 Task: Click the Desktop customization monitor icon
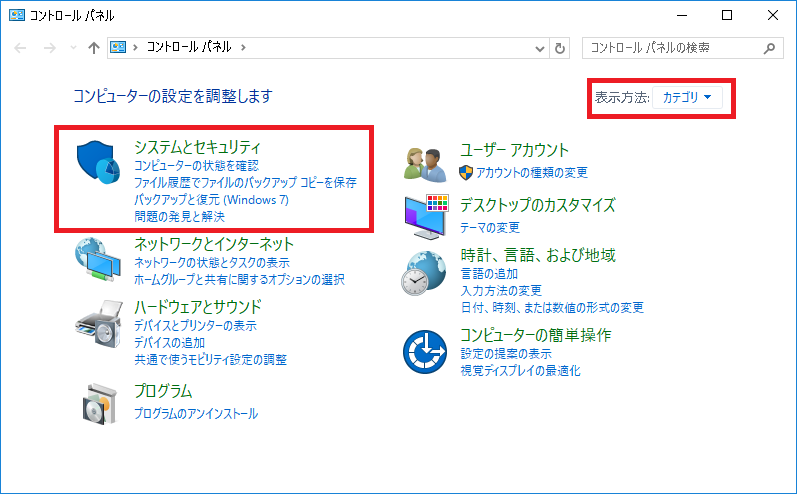[x=426, y=217]
